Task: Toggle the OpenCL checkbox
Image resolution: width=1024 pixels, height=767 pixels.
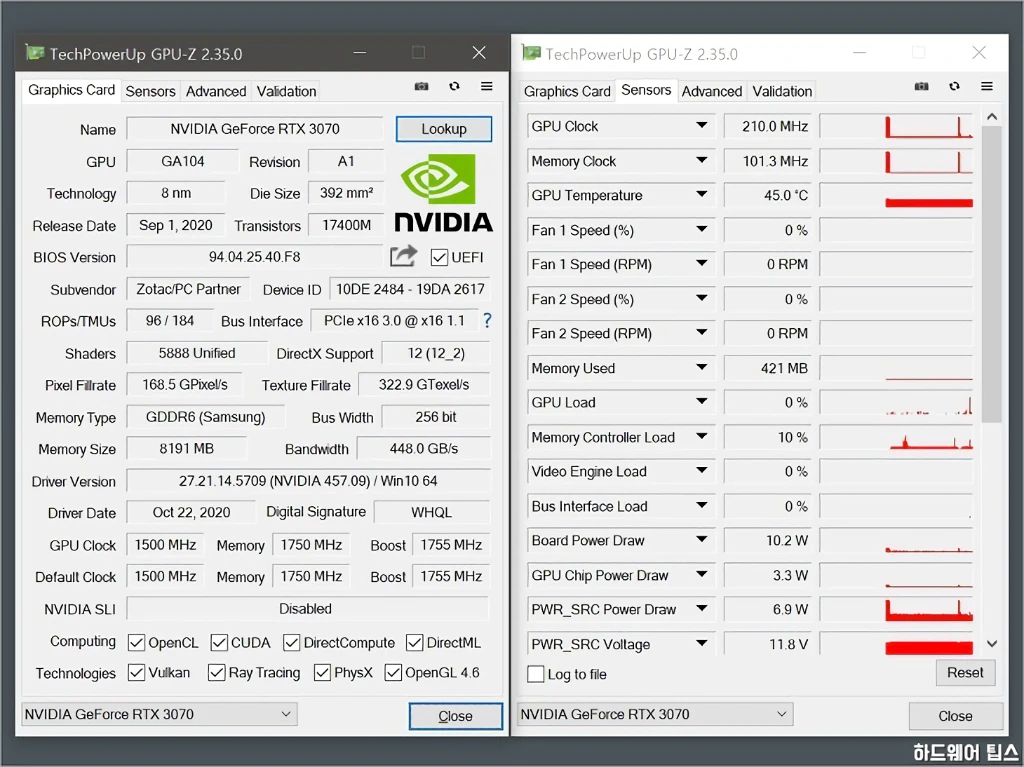Action: tap(136, 643)
